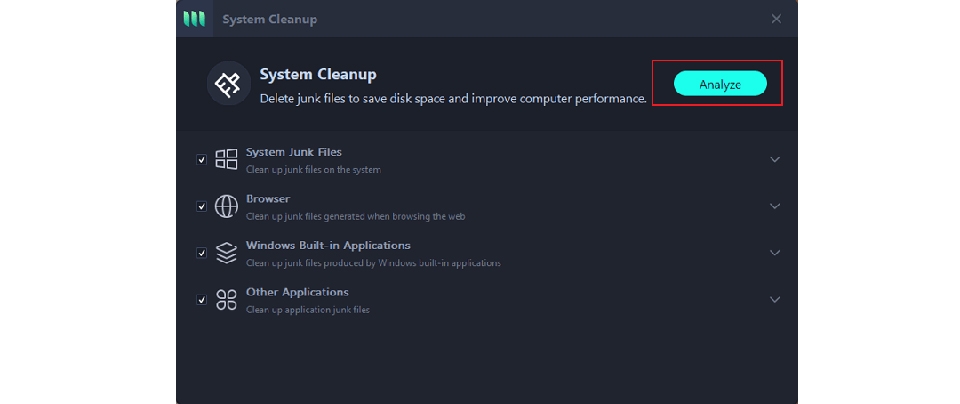Select the System Junk Files label
The width and height of the screenshot is (960, 404).
point(294,152)
